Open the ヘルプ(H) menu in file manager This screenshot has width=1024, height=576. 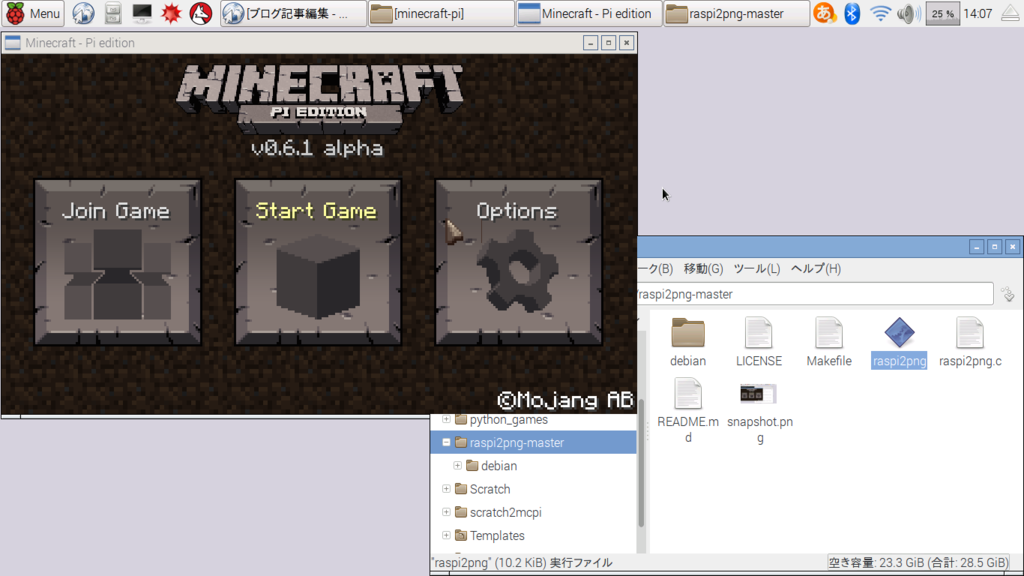[x=816, y=268]
